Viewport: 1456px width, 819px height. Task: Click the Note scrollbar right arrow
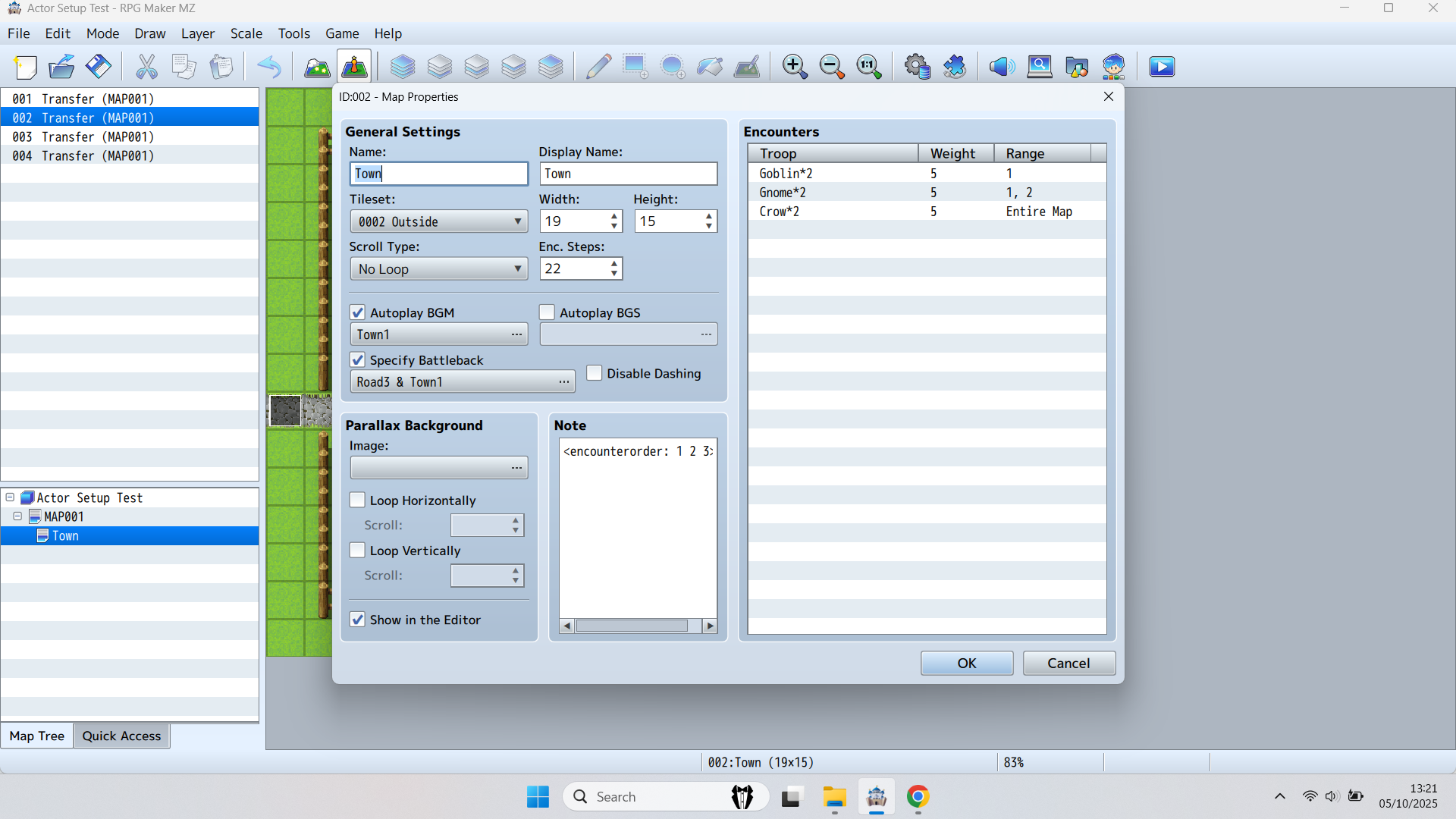pyautogui.click(x=710, y=626)
